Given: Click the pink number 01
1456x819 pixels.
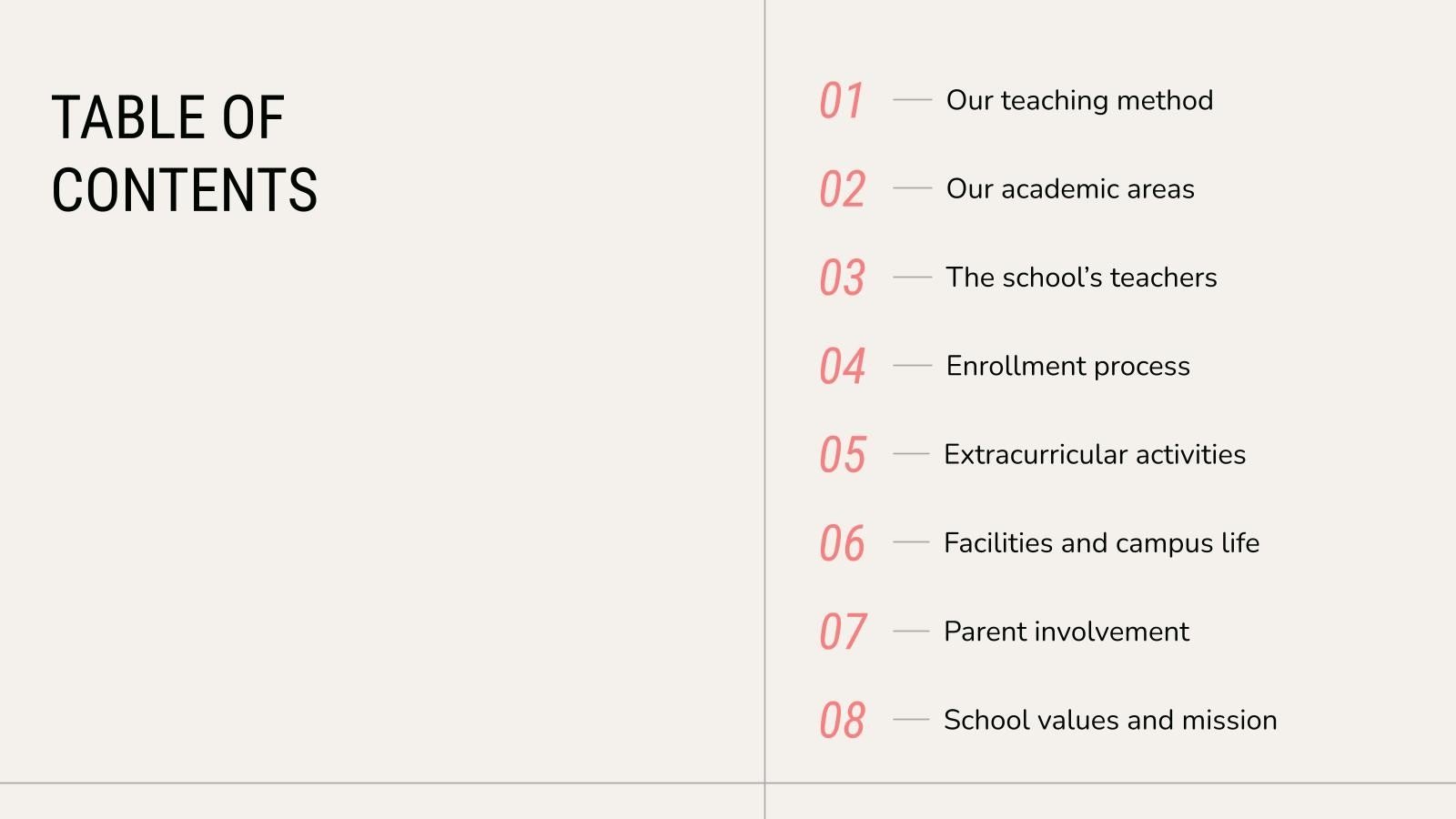Looking at the screenshot, I should [841, 101].
